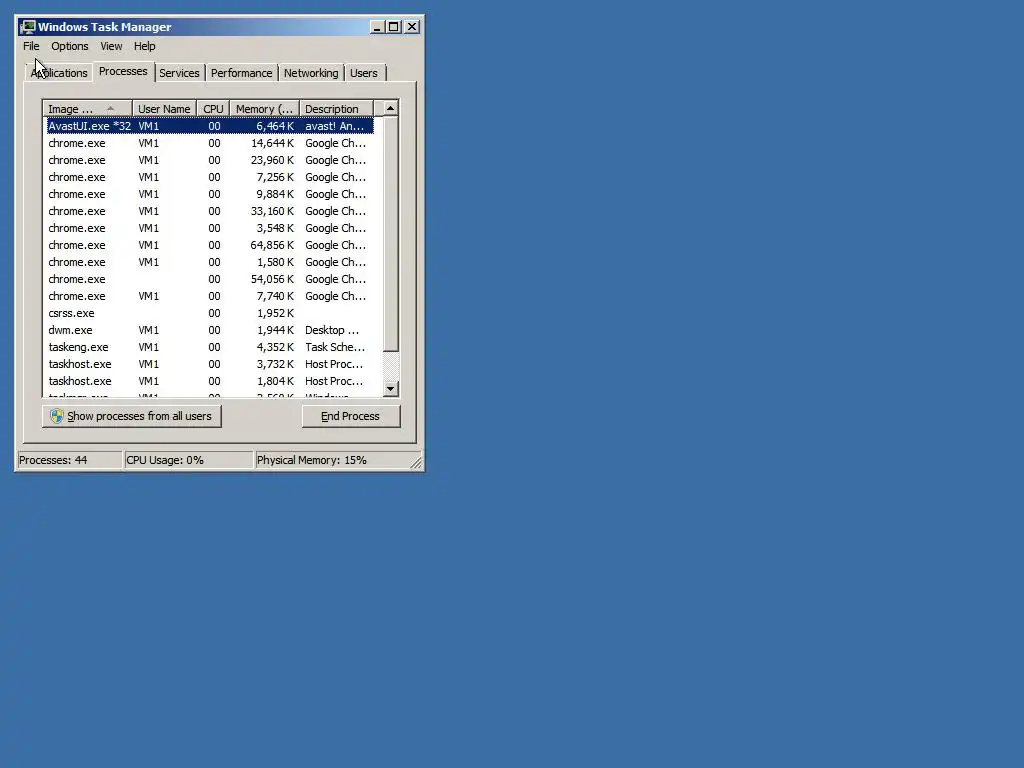
Task: Select chrome.exe using 33,160 K memory
Action: [210, 211]
